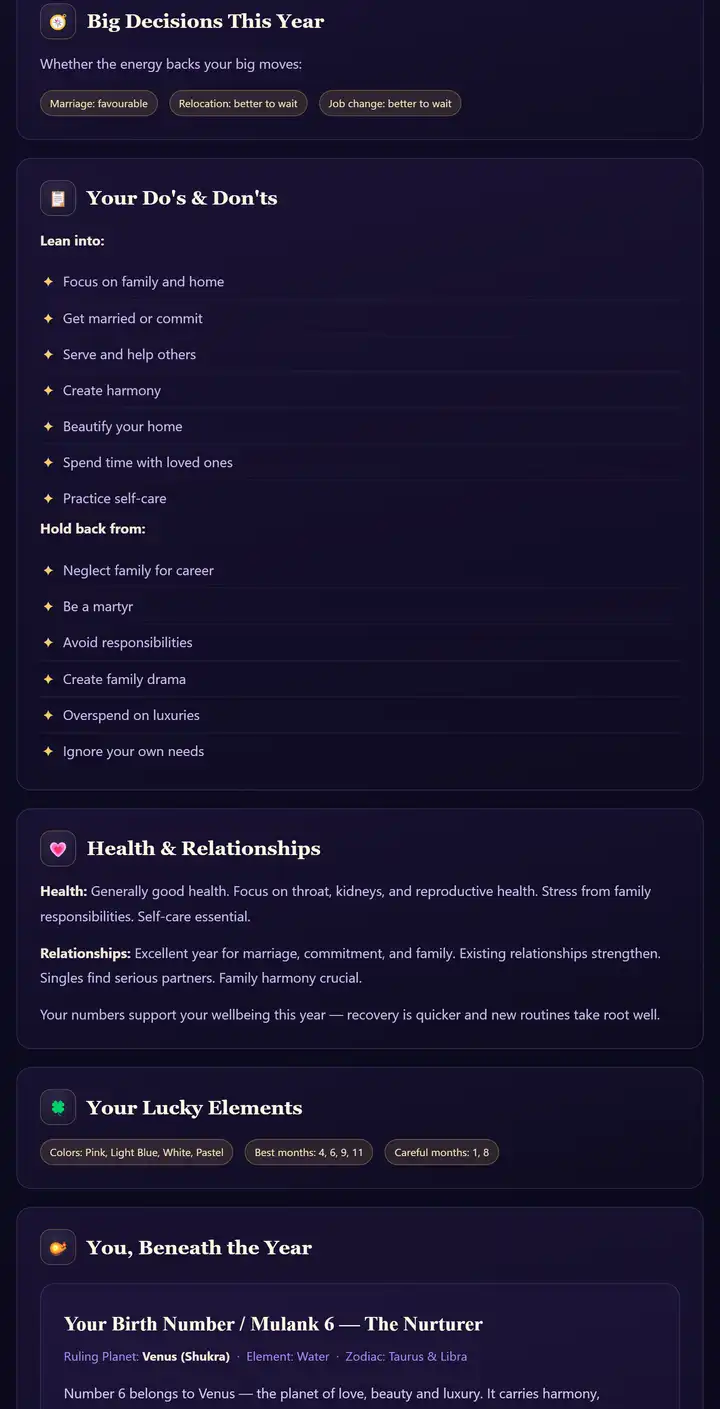720x1409 pixels.
Task: Click the Create family drama list item
Action: 360,679
